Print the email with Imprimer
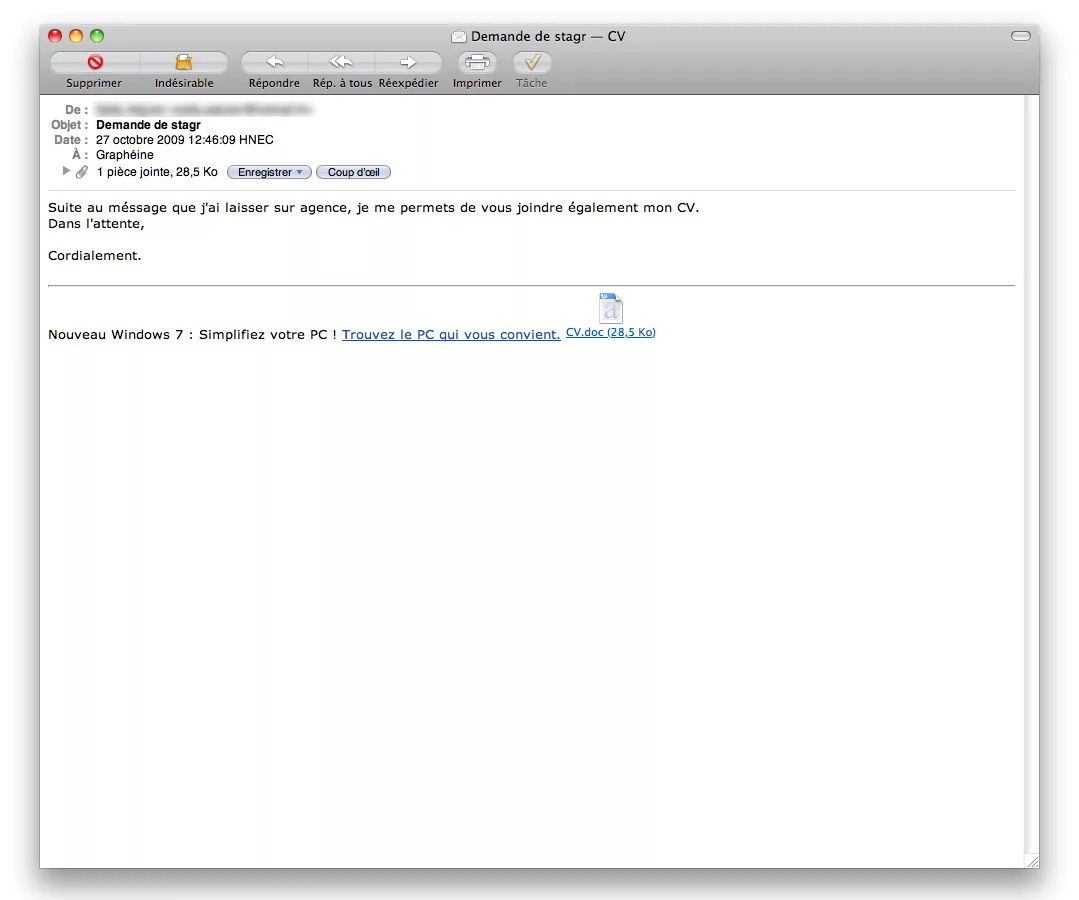The image size is (1079, 900). pos(477,62)
